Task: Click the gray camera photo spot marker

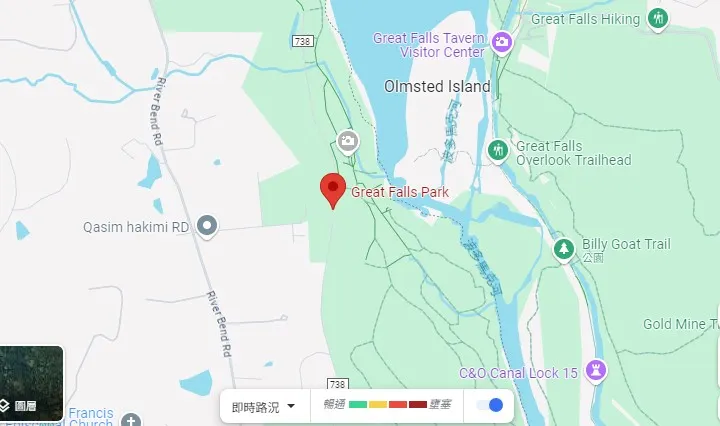Action: (x=348, y=142)
